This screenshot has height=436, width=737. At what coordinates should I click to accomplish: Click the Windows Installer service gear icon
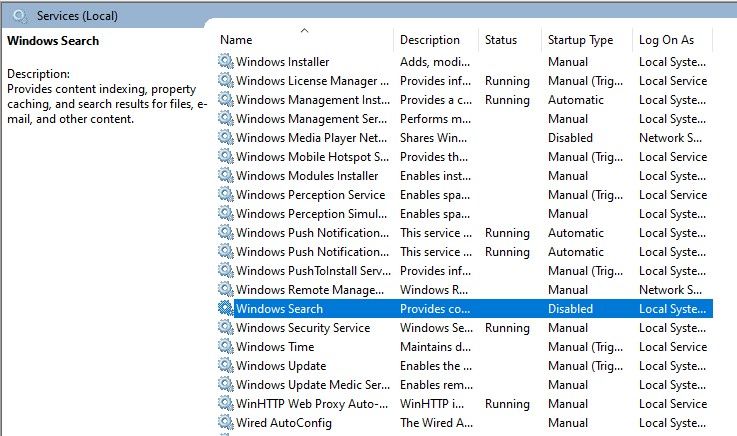pyautogui.click(x=226, y=62)
